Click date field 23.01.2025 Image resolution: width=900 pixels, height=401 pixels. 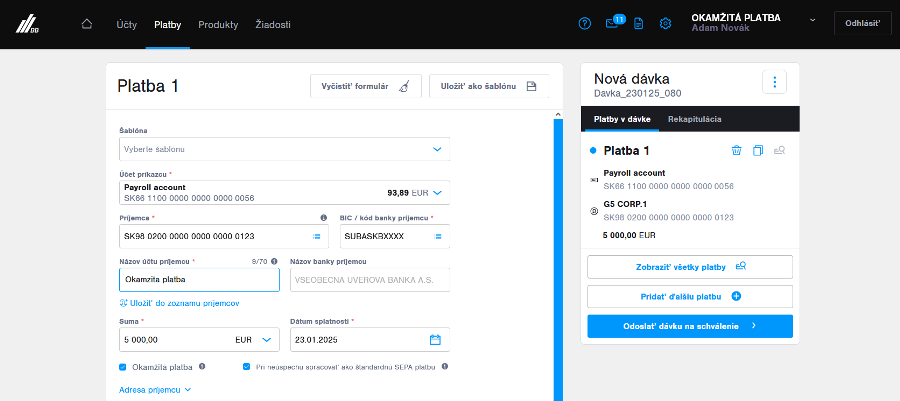(370, 340)
